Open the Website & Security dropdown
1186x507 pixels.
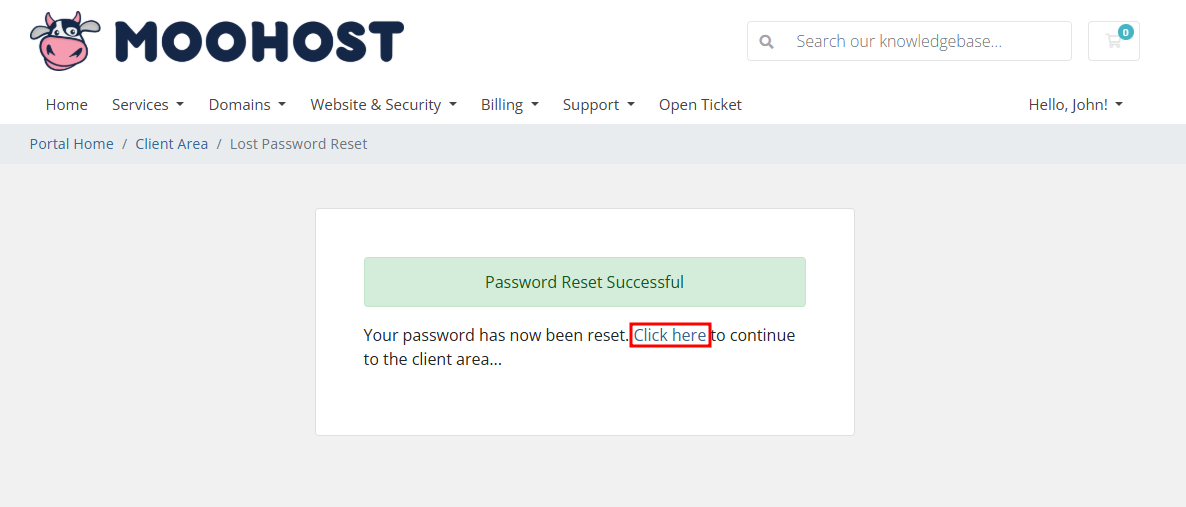coord(383,104)
